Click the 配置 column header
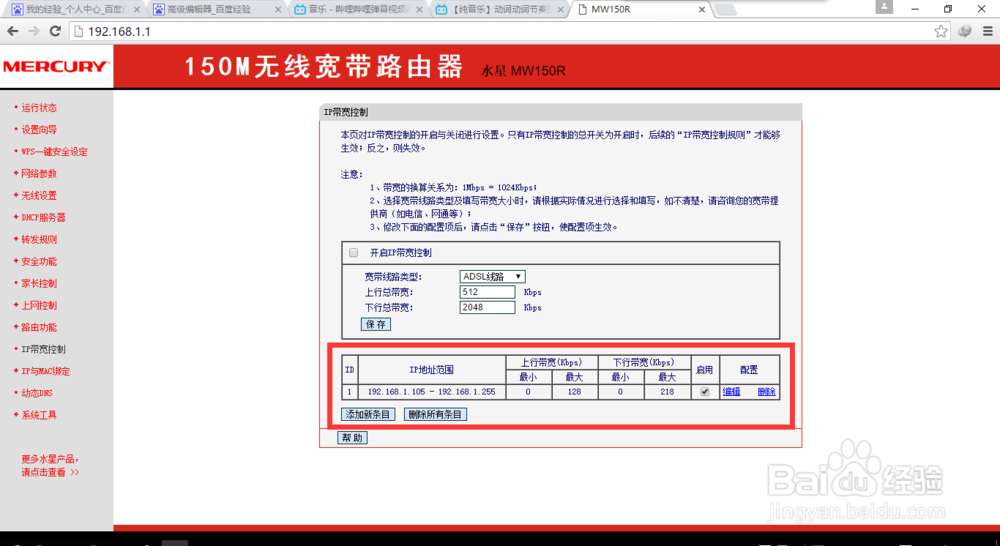Screen dimensions: 1000x546 749,370
